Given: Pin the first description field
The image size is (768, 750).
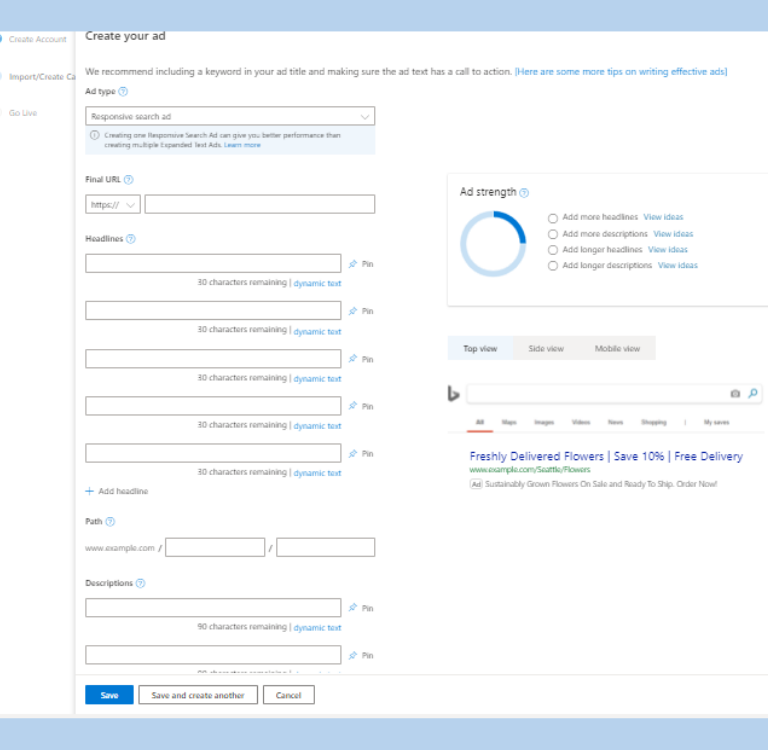Looking at the screenshot, I should point(360,608).
